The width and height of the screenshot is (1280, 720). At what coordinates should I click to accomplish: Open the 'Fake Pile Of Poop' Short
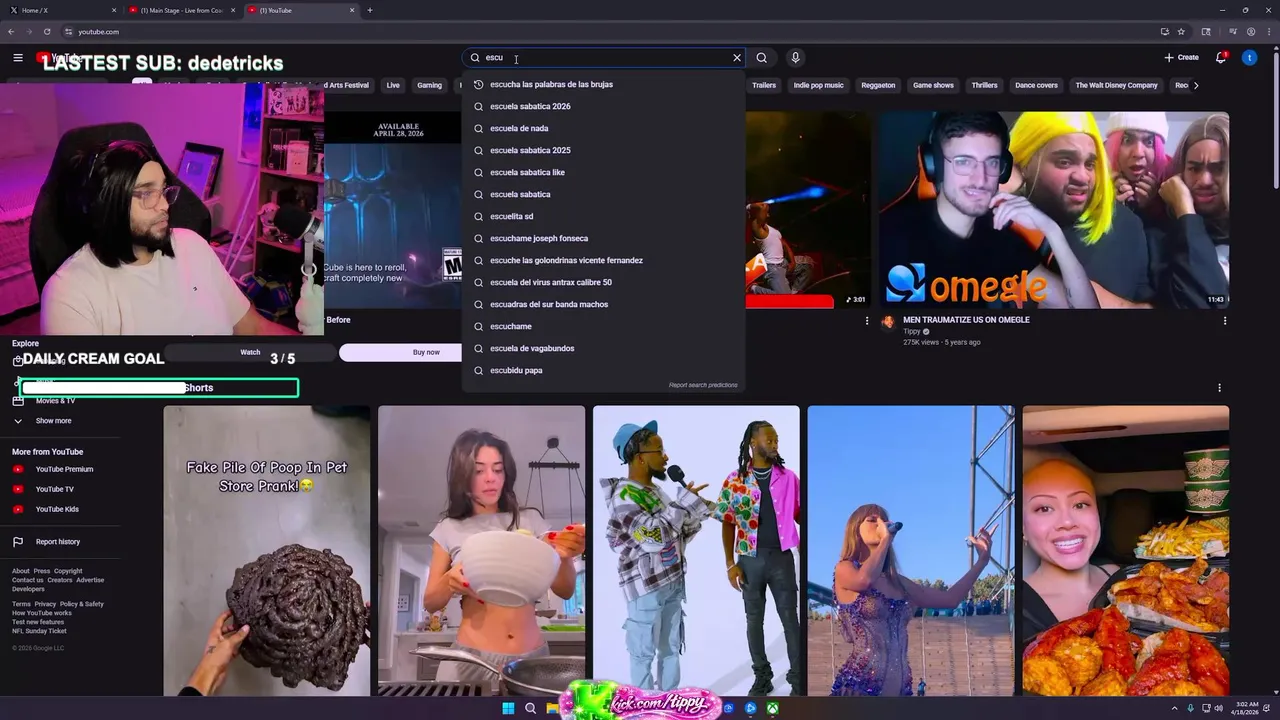tap(267, 550)
